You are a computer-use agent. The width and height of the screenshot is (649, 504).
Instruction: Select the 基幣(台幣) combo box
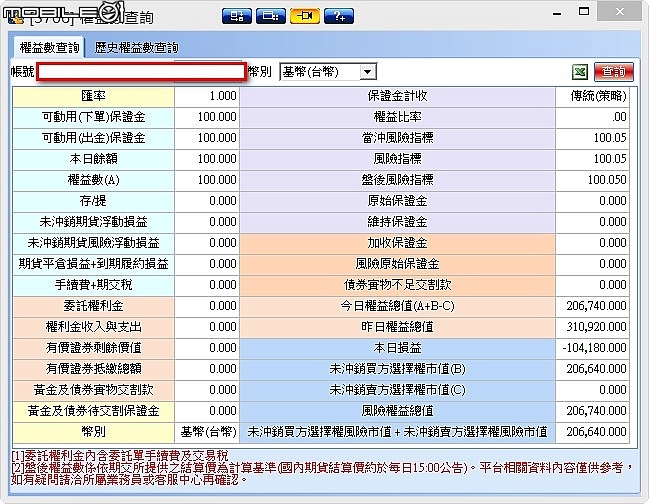click(328, 72)
